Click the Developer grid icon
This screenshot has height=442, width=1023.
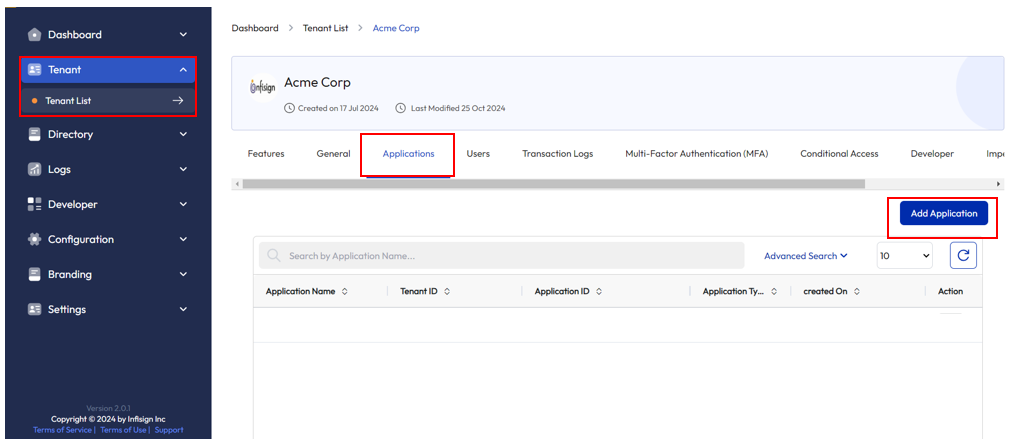click(x=35, y=204)
